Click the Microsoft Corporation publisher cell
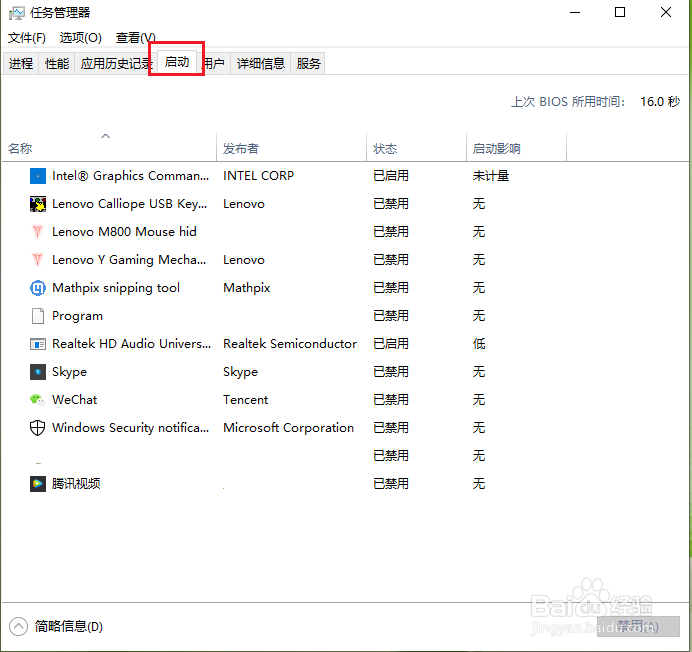 (x=289, y=428)
